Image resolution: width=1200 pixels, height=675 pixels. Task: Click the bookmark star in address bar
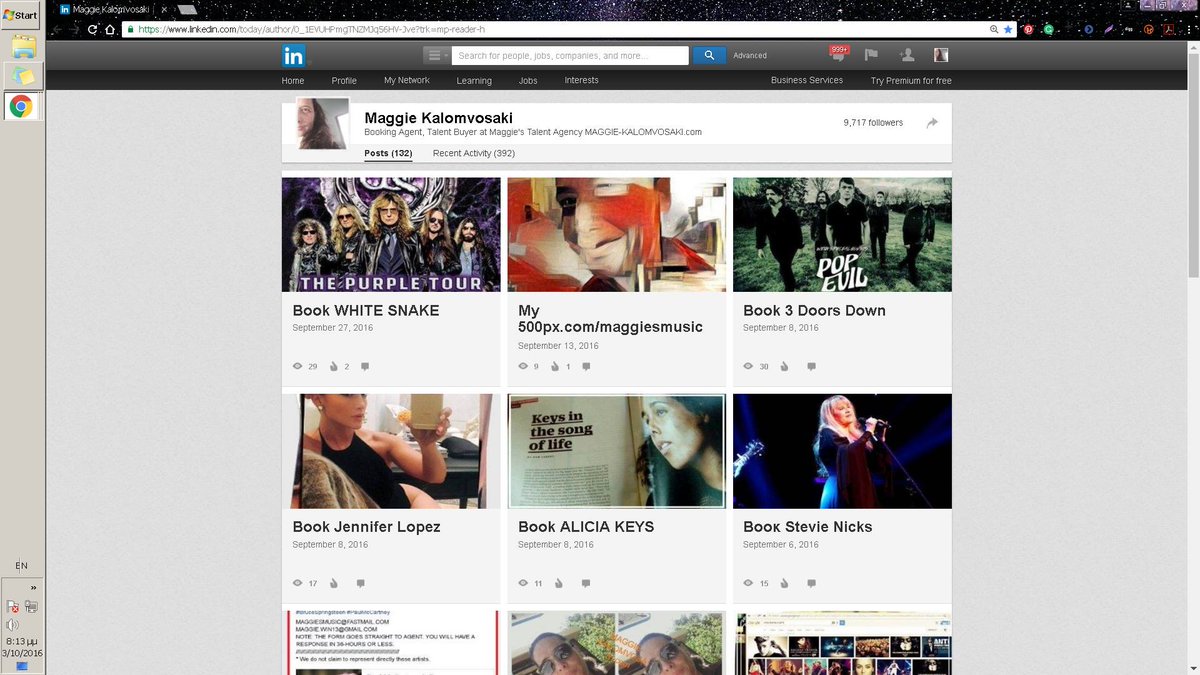coord(1007,29)
